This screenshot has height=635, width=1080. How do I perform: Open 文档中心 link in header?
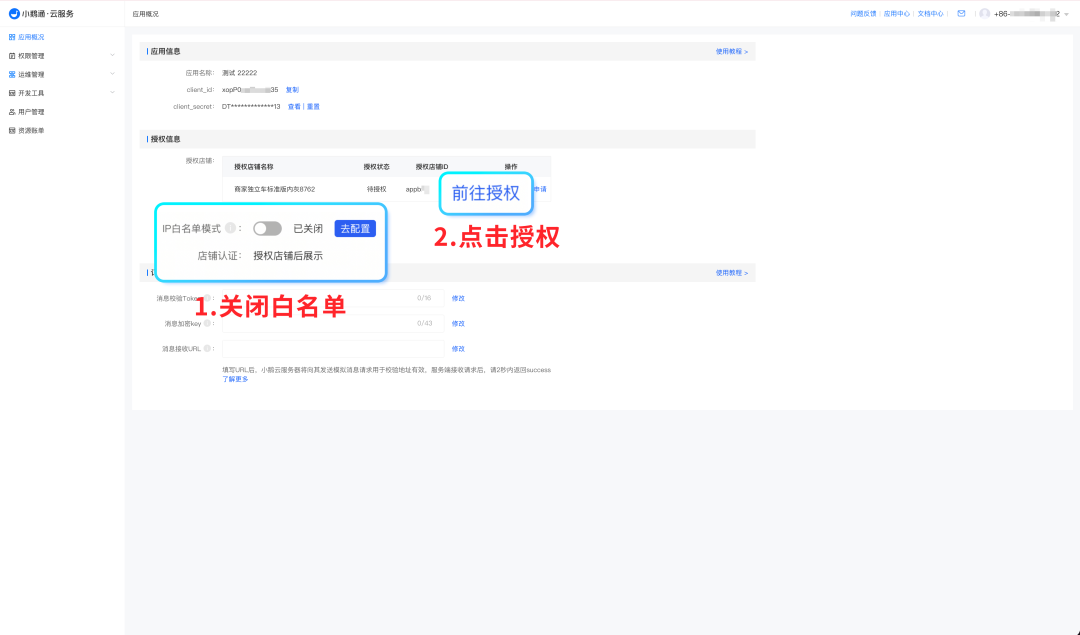click(931, 14)
